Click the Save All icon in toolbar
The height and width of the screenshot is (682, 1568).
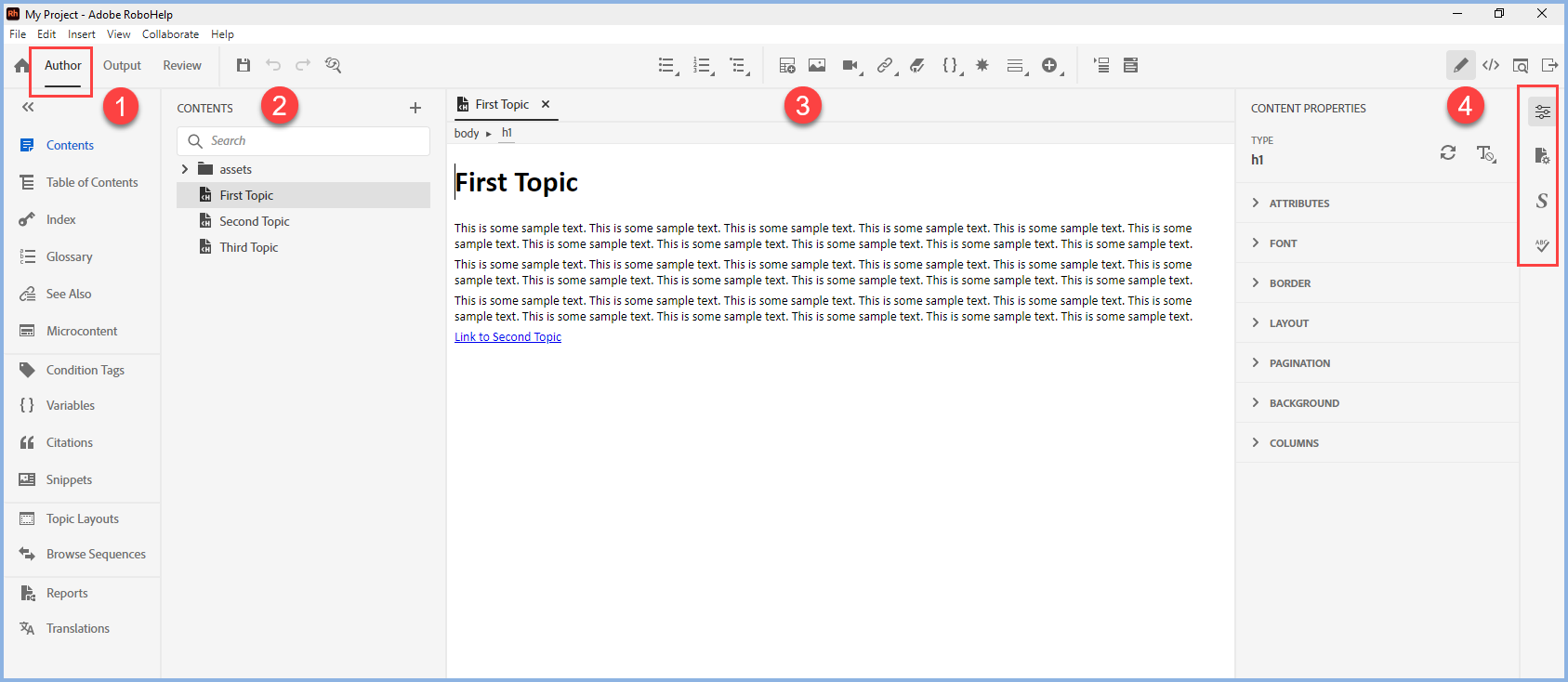(243, 65)
